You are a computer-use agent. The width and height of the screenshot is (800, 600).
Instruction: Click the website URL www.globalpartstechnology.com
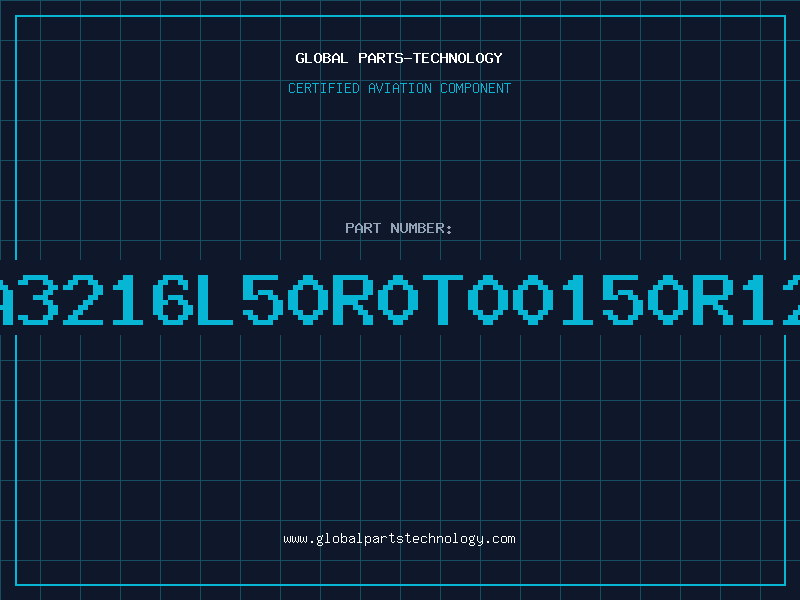[x=399, y=539]
